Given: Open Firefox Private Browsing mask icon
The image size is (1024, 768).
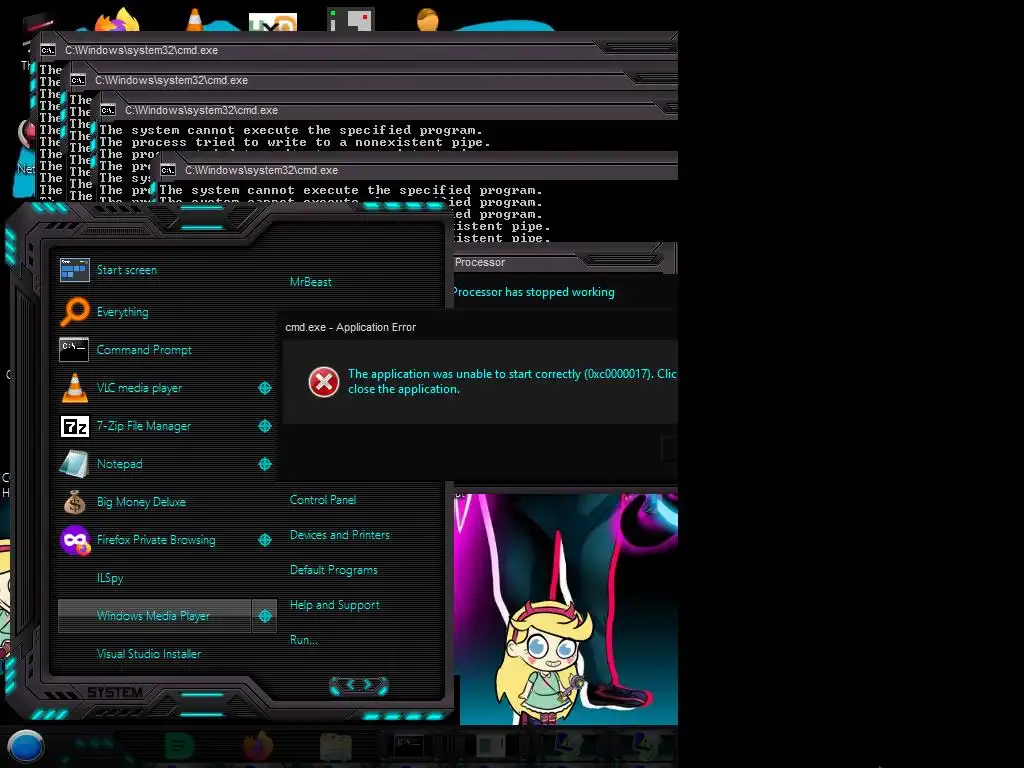Looking at the screenshot, I should pyautogui.click(x=75, y=540).
